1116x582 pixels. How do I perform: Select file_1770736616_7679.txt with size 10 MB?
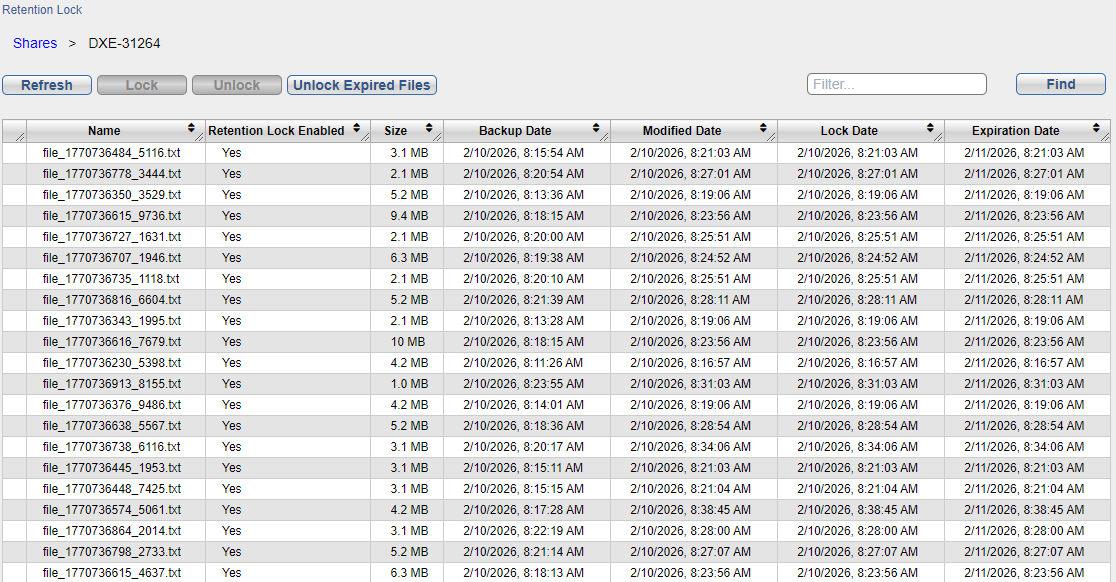pos(112,342)
